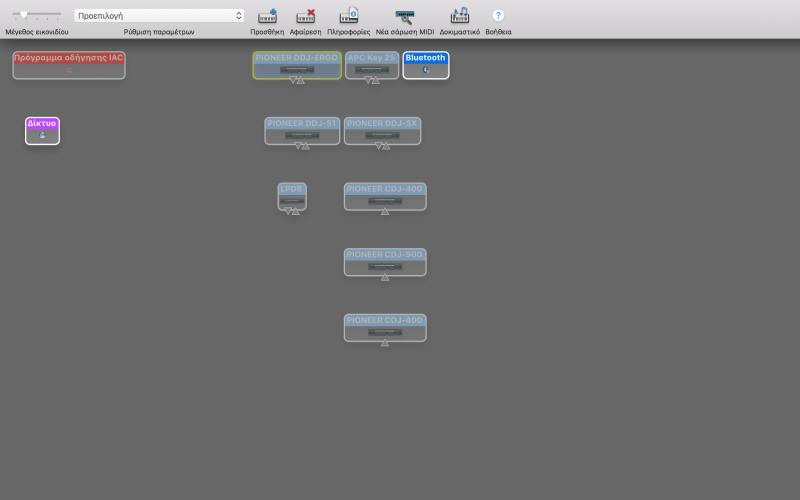The width and height of the screenshot is (800, 500).
Task: Open the Προεπιλογή configuration dropdown
Action: (159, 16)
